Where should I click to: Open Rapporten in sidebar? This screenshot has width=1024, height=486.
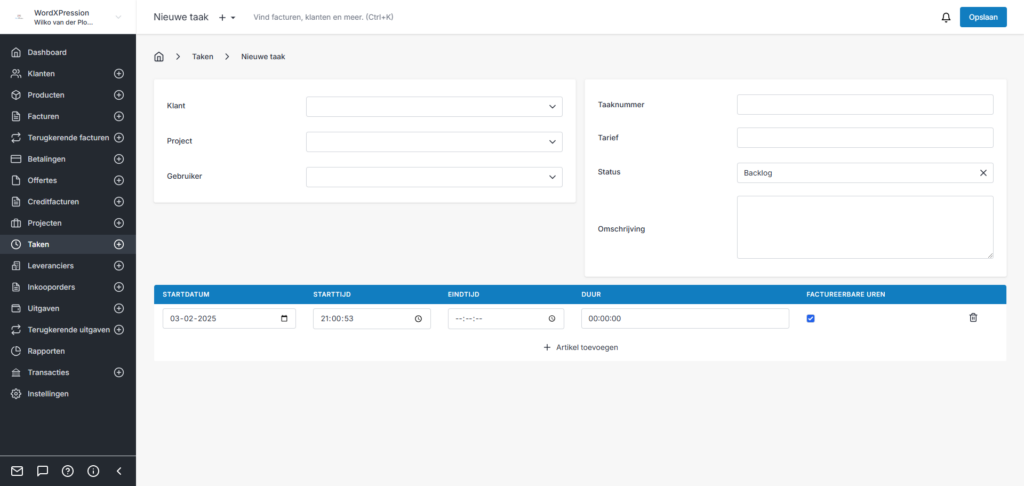click(46, 351)
